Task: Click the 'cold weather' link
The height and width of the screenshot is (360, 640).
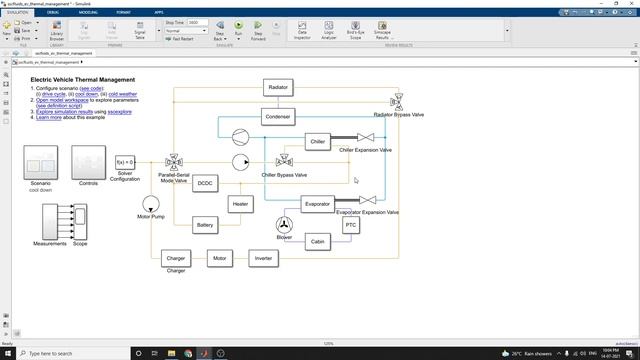Action: [x=122, y=94]
